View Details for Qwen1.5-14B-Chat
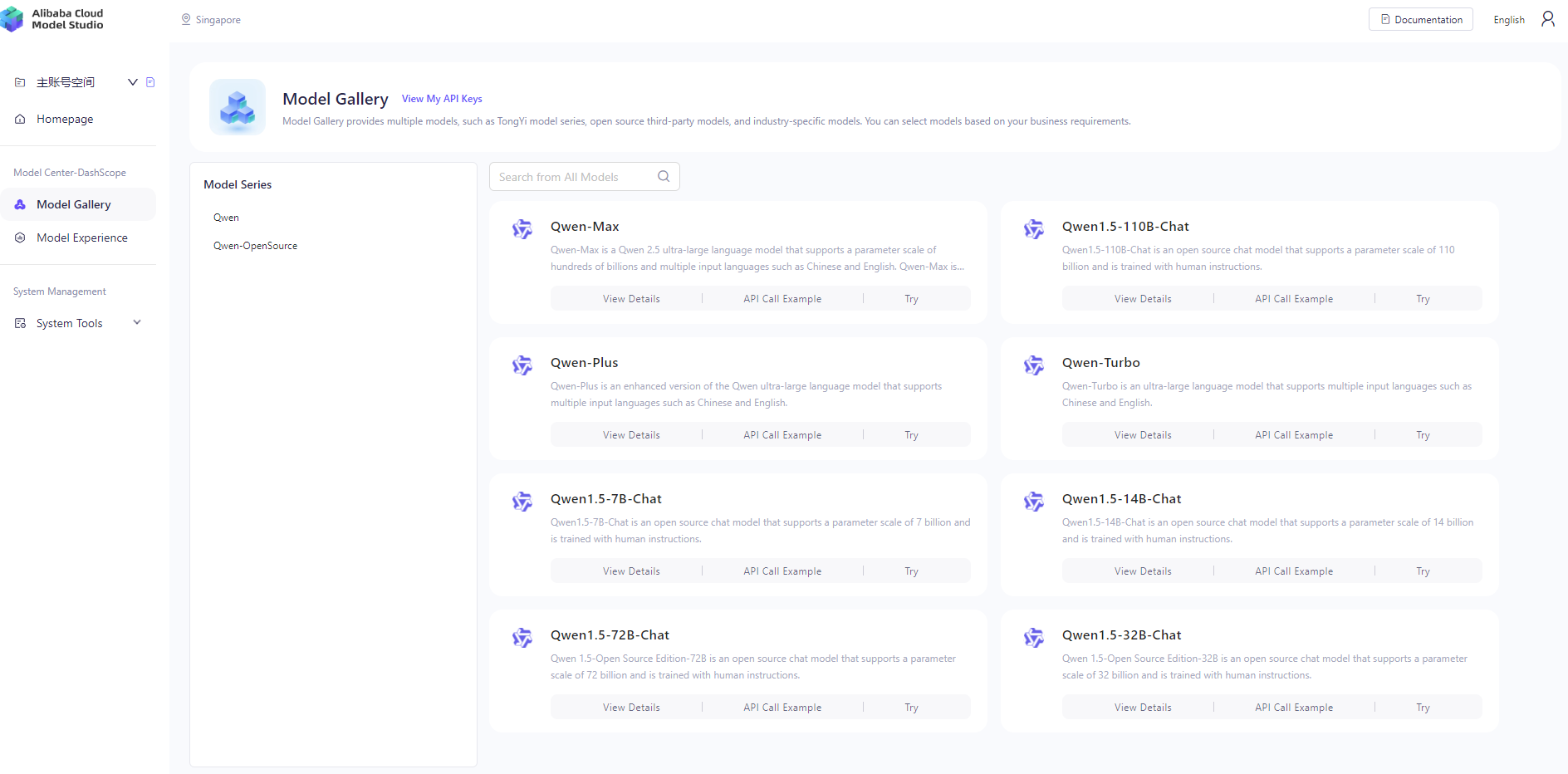The width and height of the screenshot is (1568, 774). [x=1143, y=571]
